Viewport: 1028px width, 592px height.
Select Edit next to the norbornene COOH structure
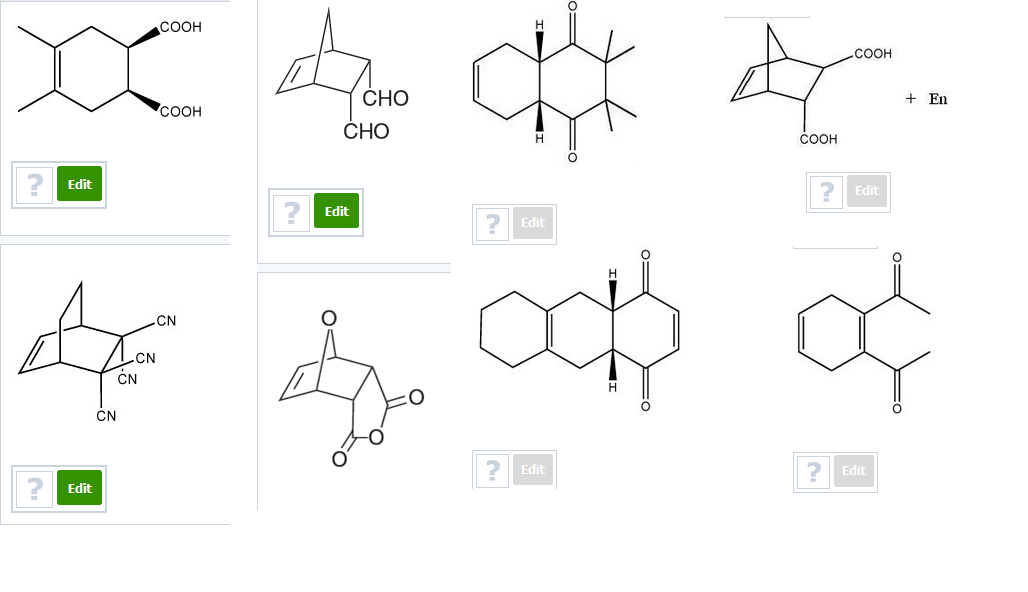866,191
